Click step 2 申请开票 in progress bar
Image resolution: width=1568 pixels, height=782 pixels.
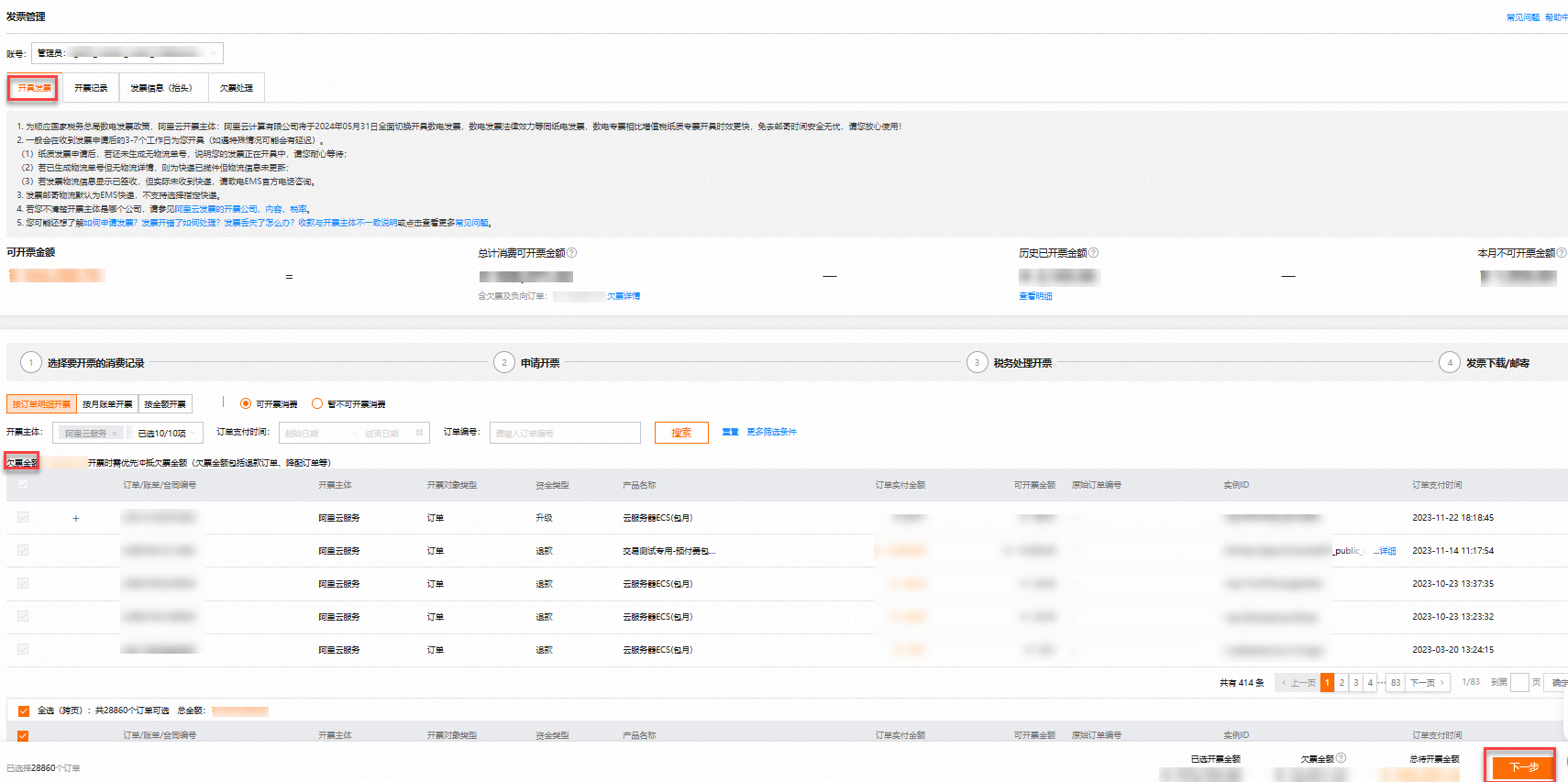(x=526, y=363)
